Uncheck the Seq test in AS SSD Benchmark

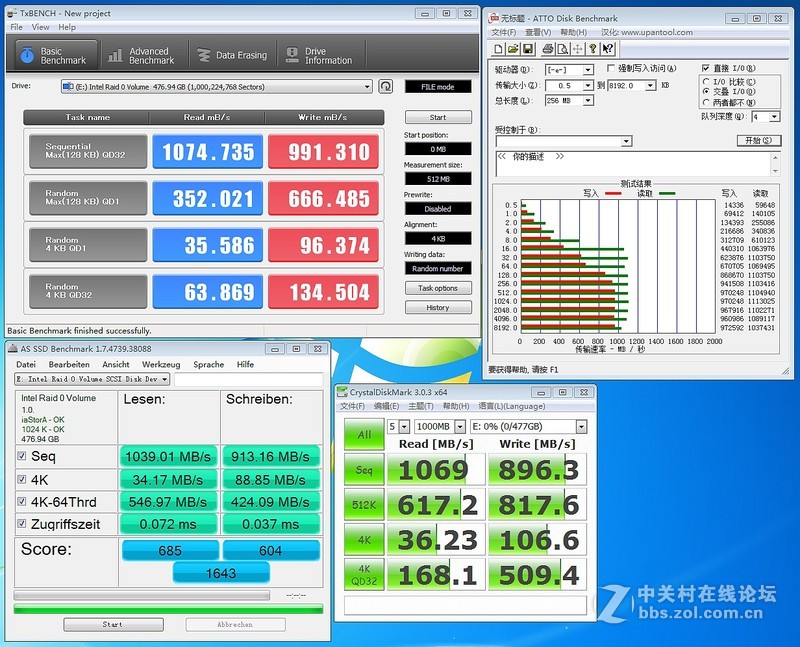coord(24,455)
